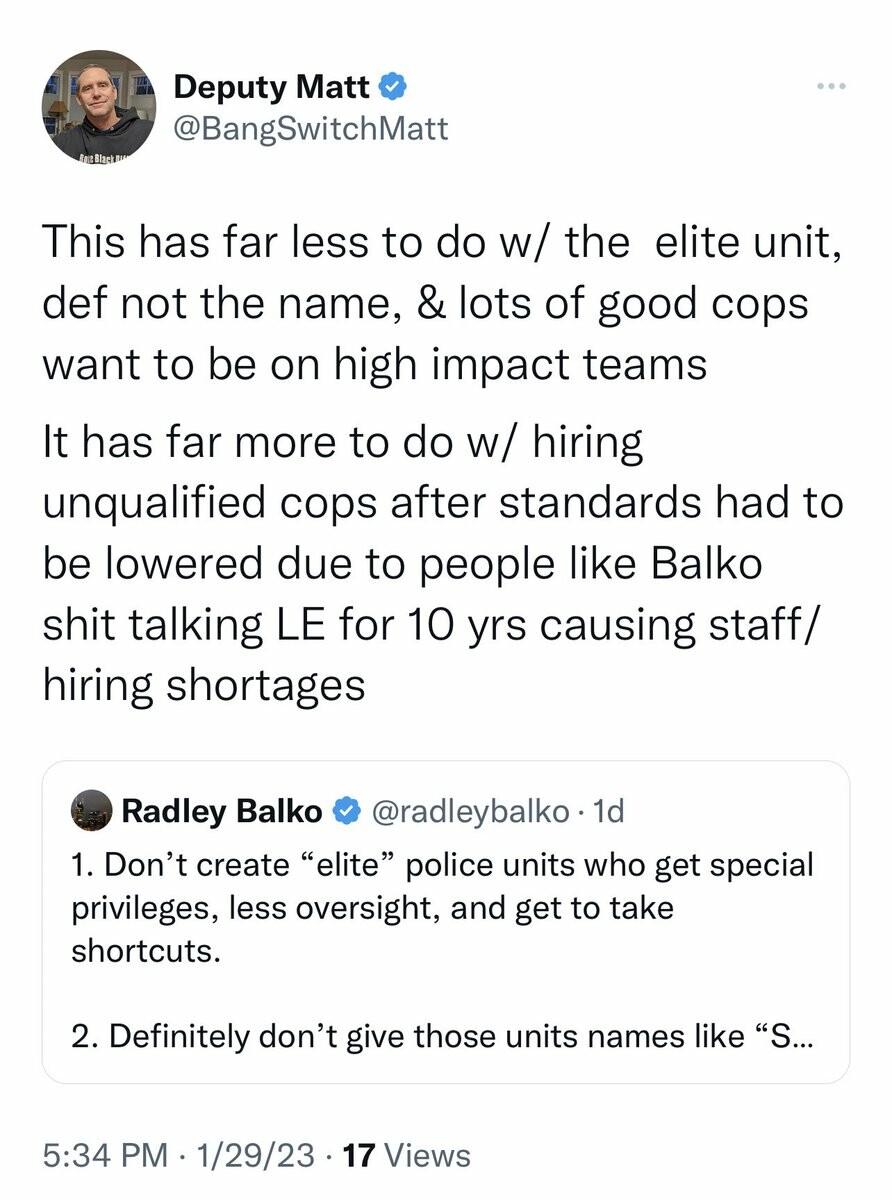892x1200 pixels.
Task: Click the word Views in footer
Action: pos(427,1155)
